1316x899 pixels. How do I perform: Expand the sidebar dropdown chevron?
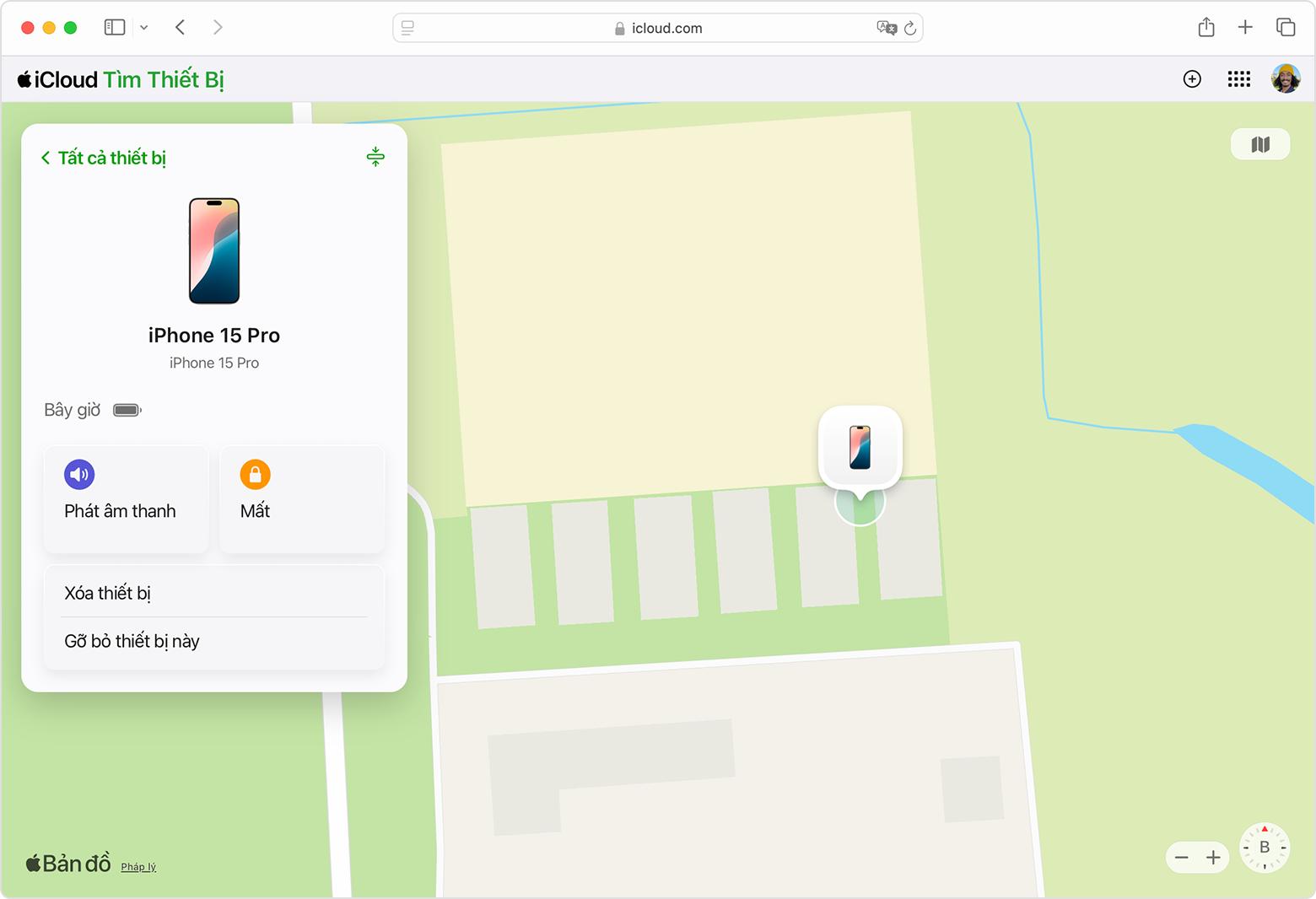tap(144, 28)
